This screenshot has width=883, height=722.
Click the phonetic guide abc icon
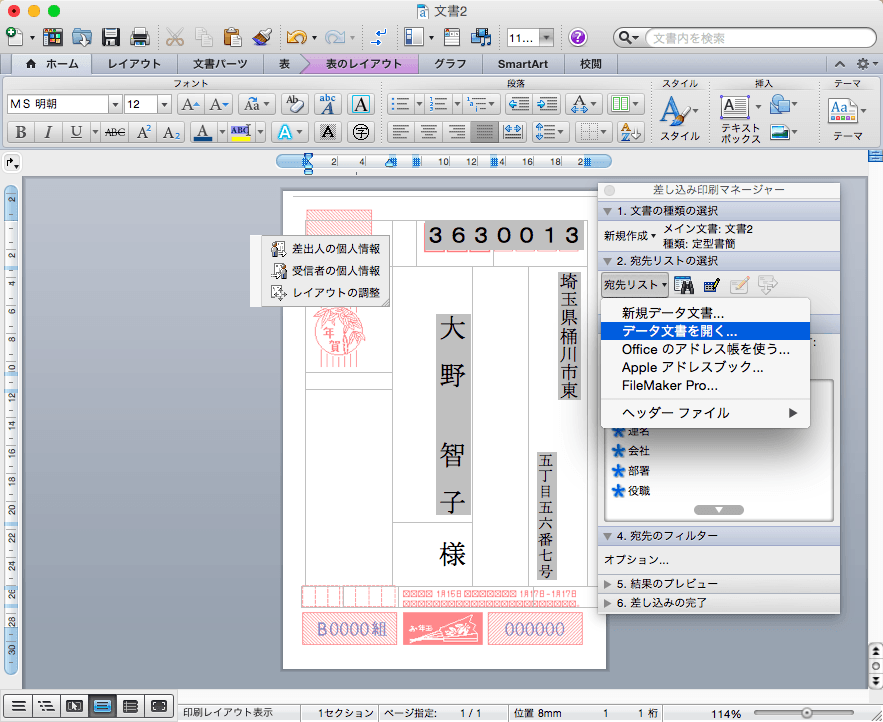[327, 104]
